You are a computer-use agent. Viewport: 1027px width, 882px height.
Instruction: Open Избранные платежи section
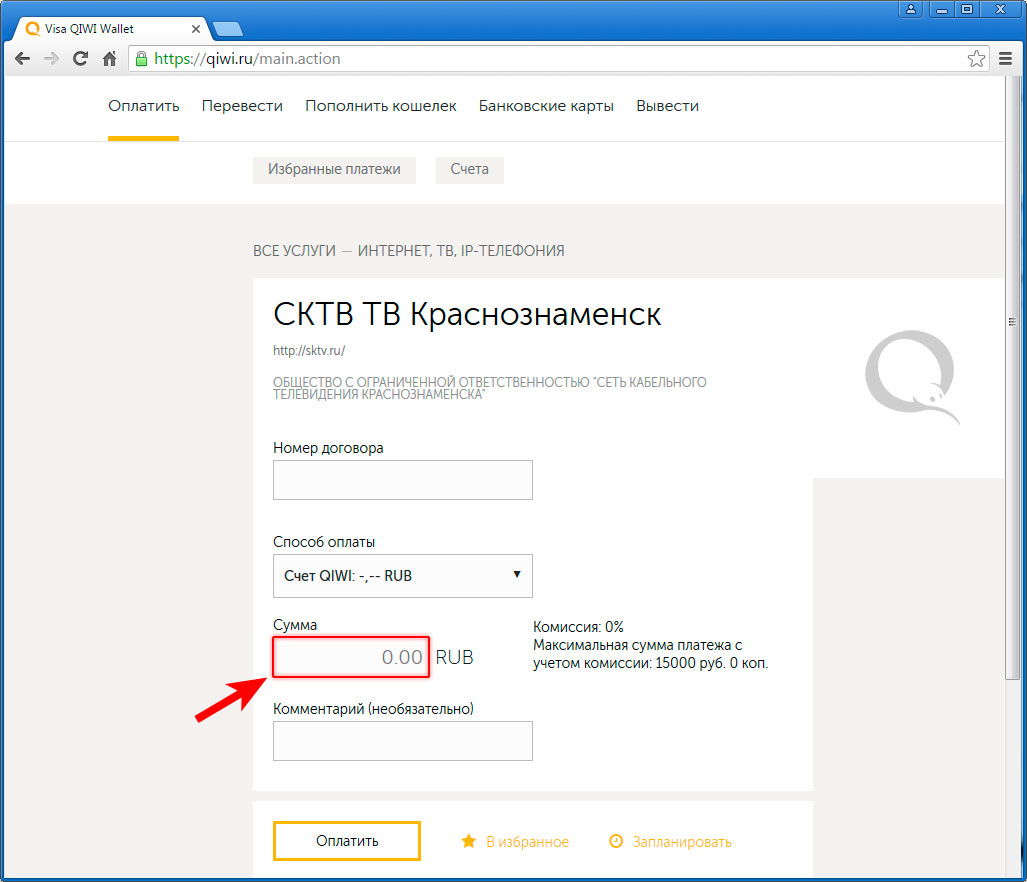(334, 170)
